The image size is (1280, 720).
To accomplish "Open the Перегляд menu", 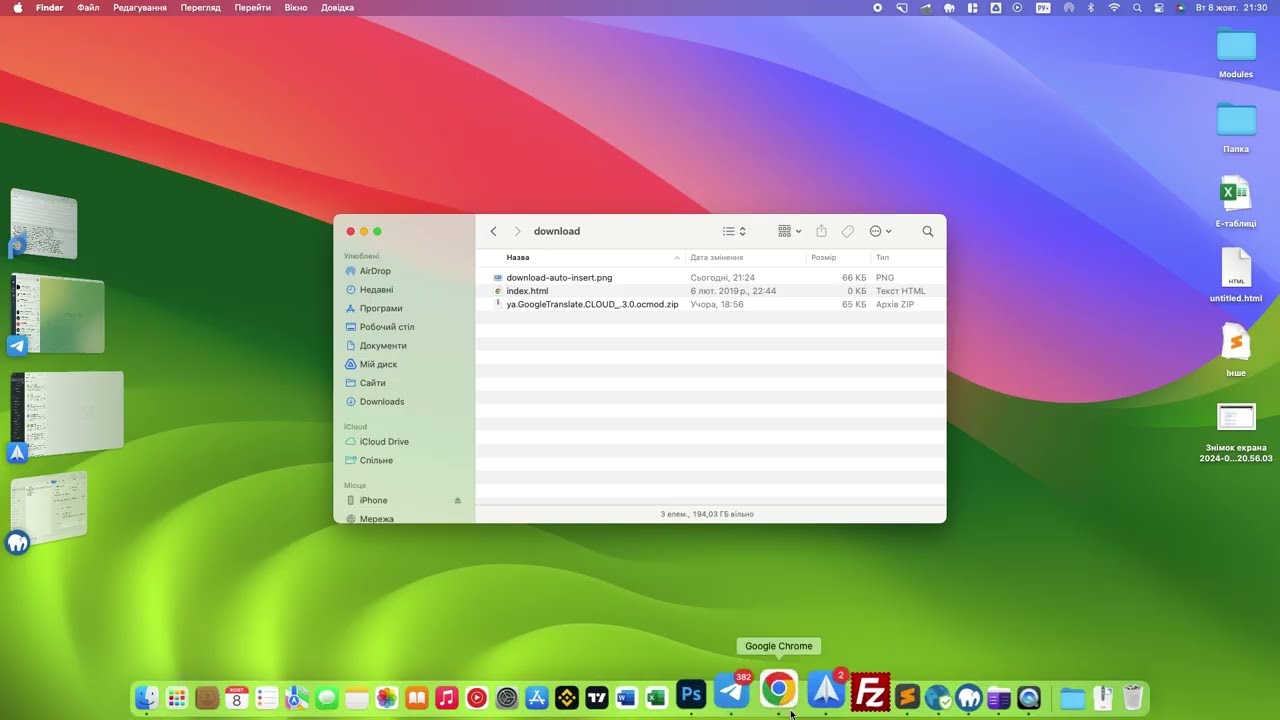I will tap(201, 7).
